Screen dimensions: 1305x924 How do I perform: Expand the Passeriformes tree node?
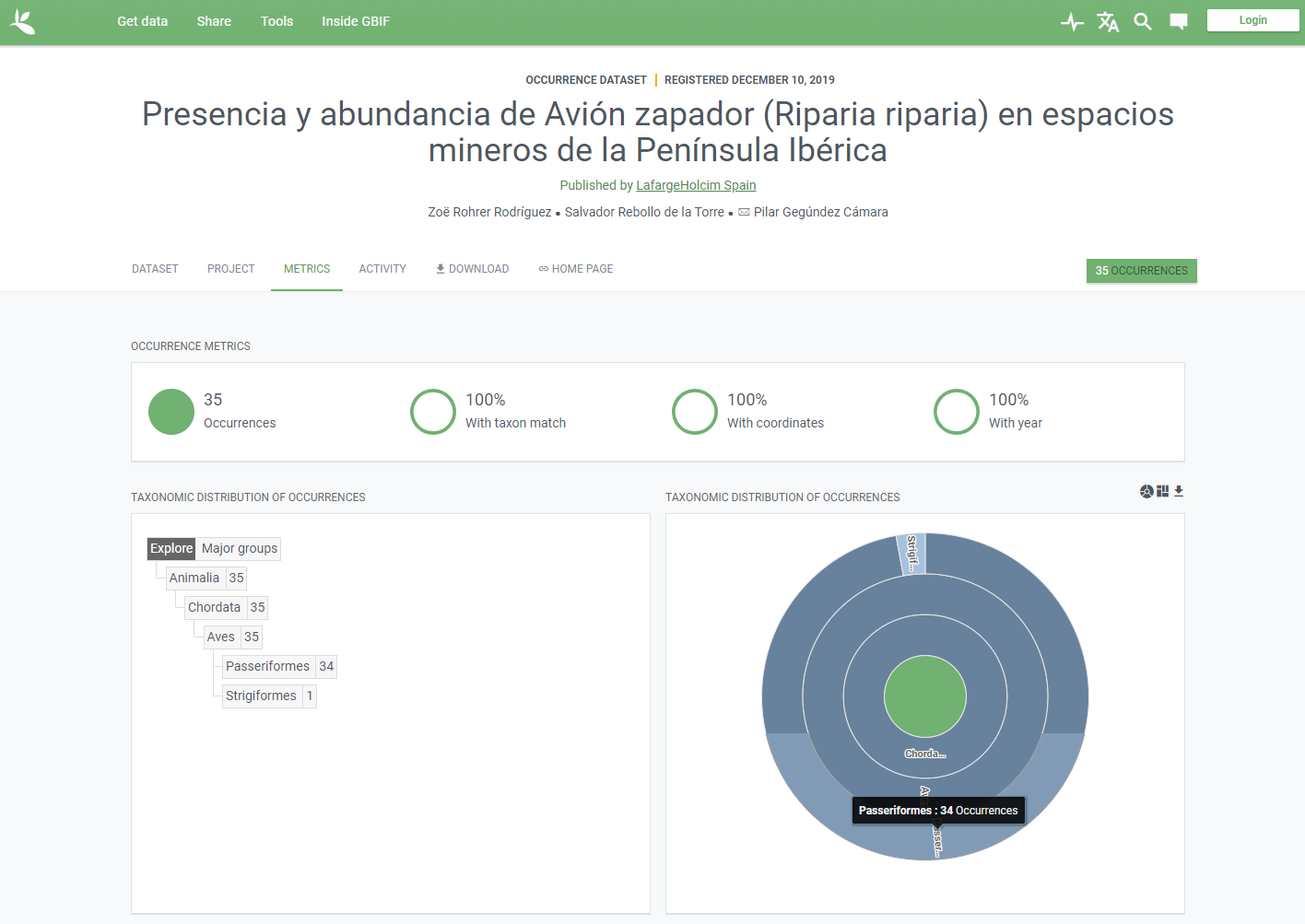point(267,666)
